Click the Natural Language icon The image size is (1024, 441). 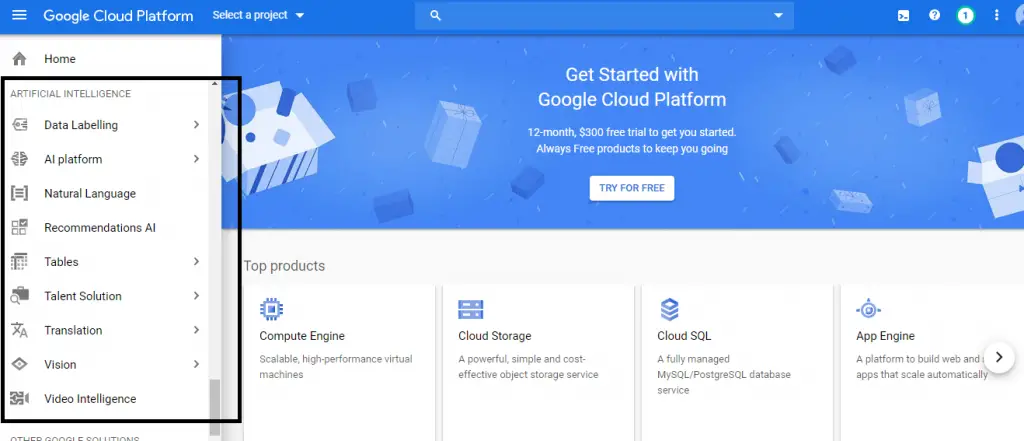(20, 193)
